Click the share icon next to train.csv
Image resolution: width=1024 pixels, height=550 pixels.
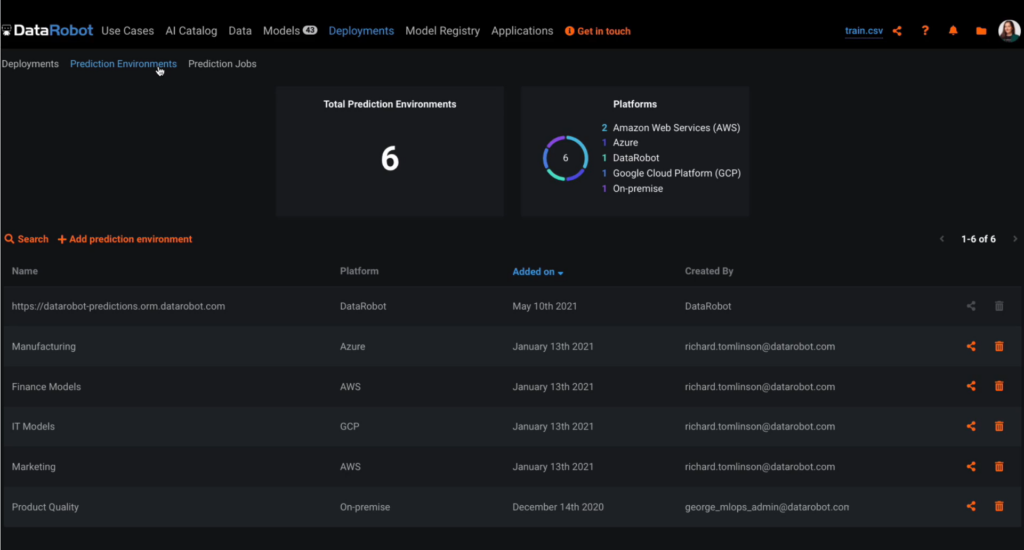point(897,31)
